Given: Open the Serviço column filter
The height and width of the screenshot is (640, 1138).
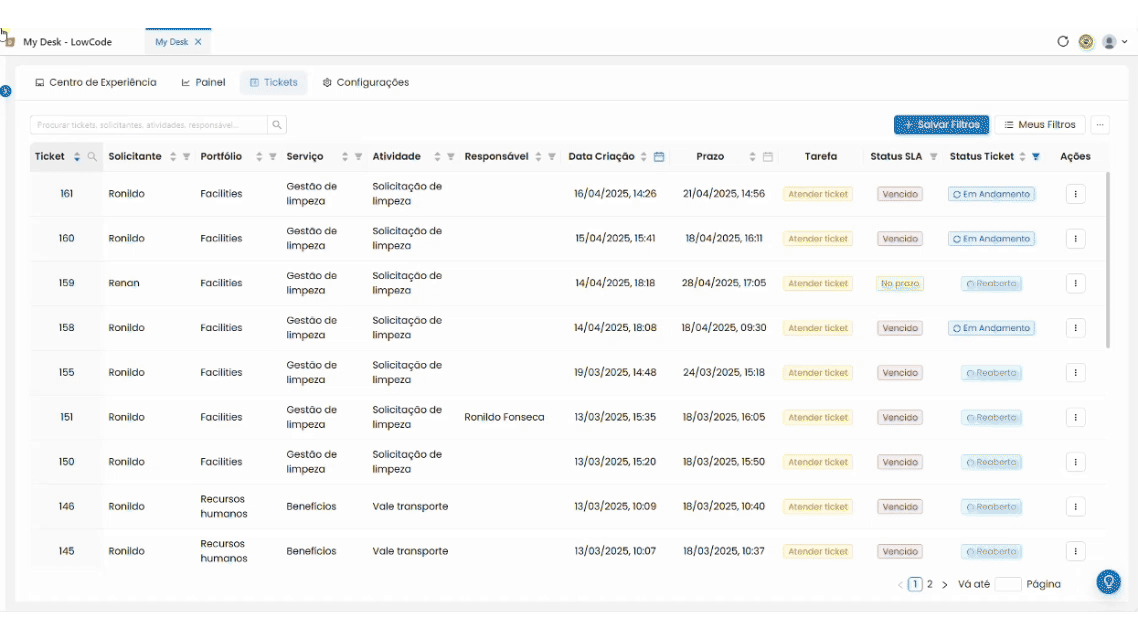Looking at the screenshot, I should tap(359, 157).
